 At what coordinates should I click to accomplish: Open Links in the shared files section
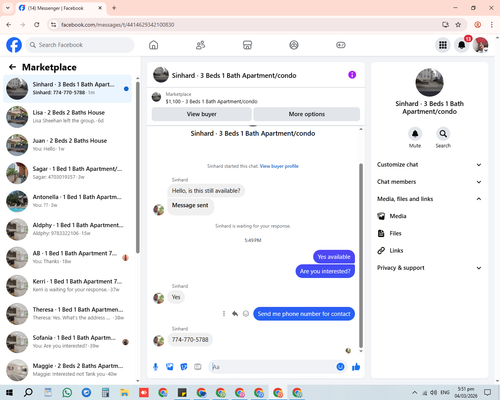(x=429, y=250)
